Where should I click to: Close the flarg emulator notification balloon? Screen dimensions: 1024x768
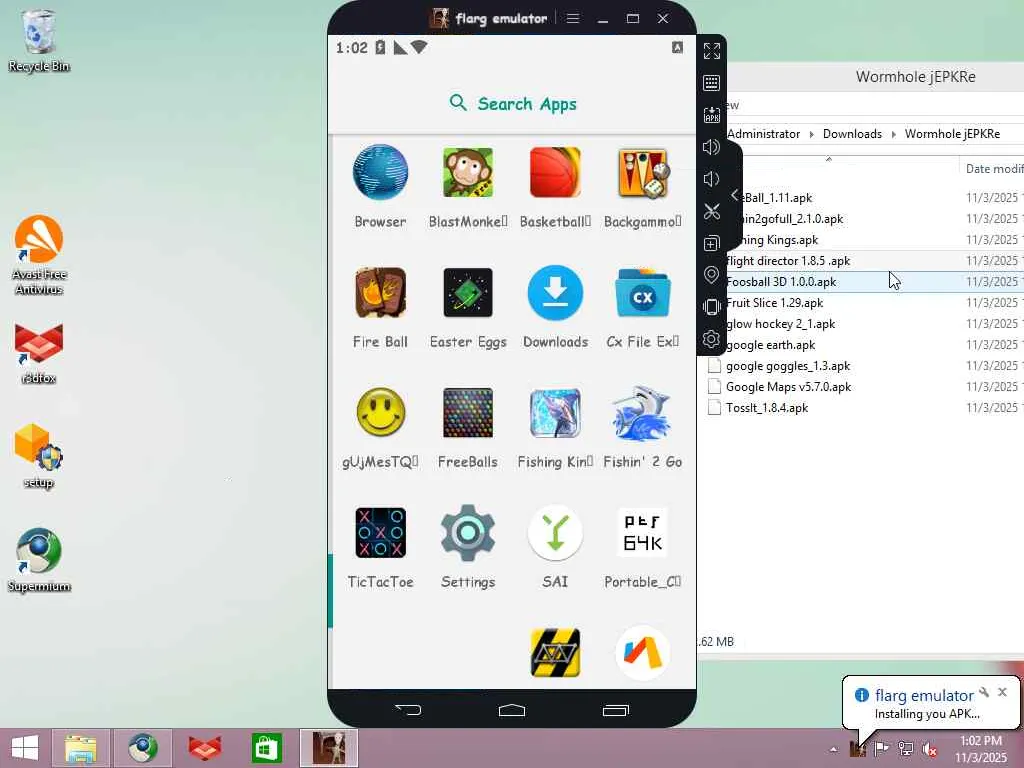(x=1002, y=692)
